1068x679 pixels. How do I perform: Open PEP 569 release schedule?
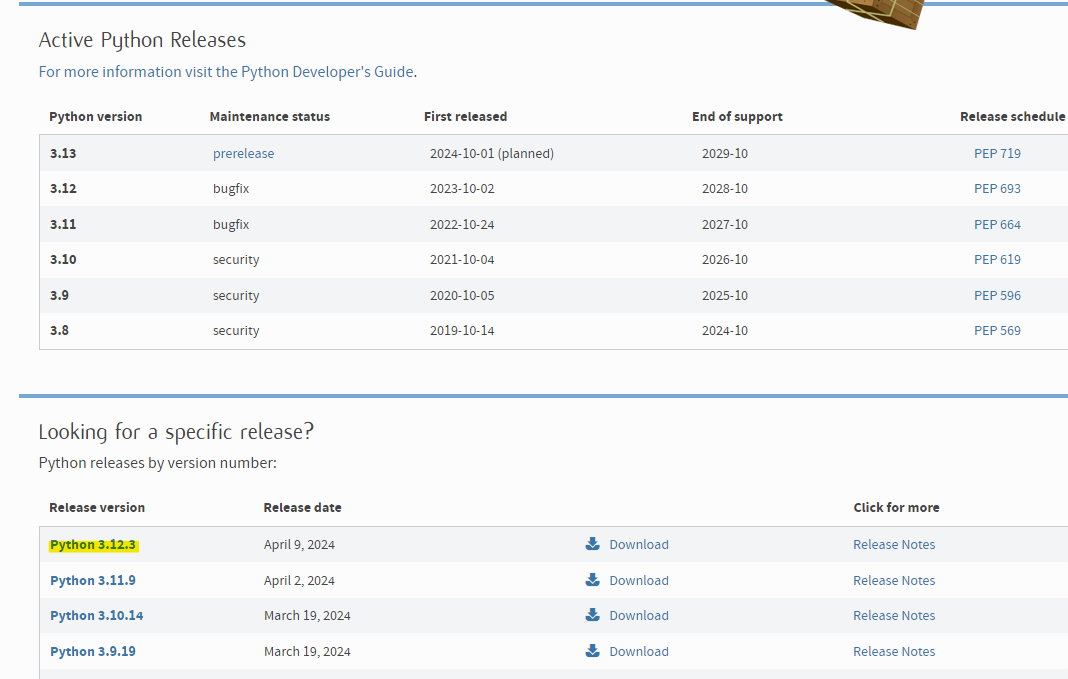(997, 330)
